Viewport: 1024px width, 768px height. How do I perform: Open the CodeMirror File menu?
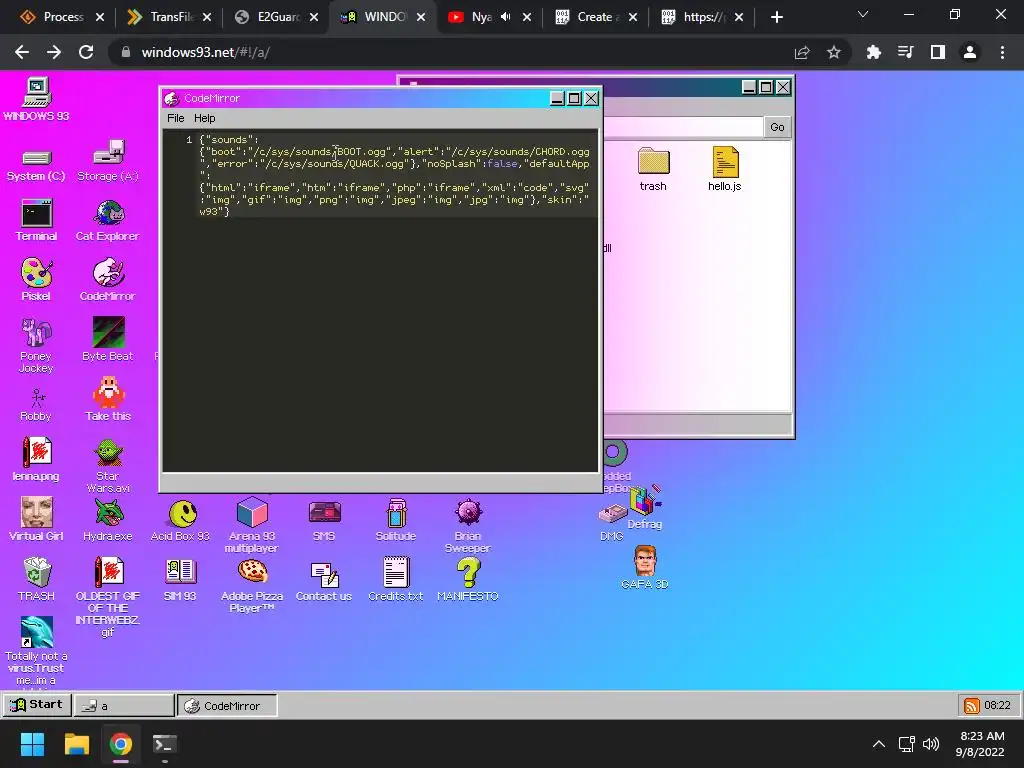pyautogui.click(x=176, y=118)
